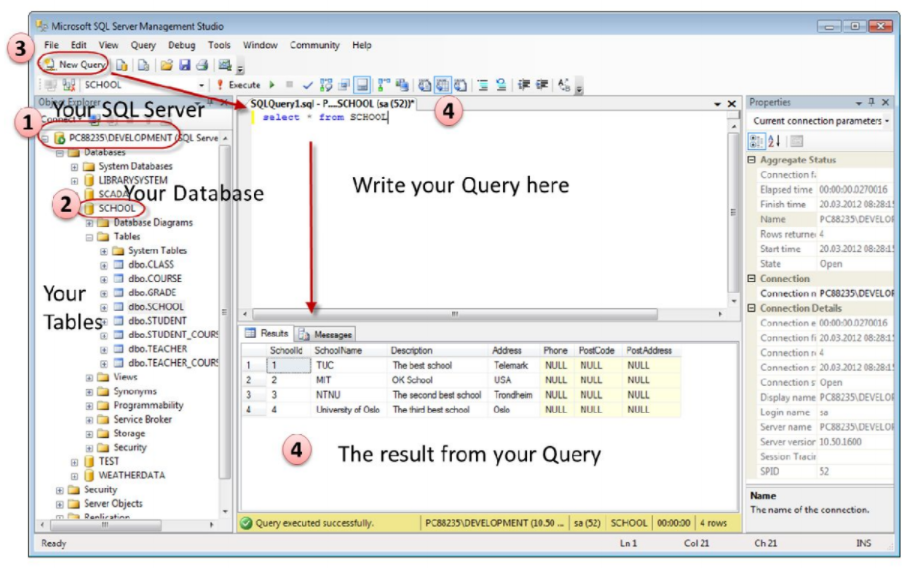The width and height of the screenshot is (918, 568).
Task: Click Specify Values for Template Parameters icon
Action: click(x=564, y=85)
